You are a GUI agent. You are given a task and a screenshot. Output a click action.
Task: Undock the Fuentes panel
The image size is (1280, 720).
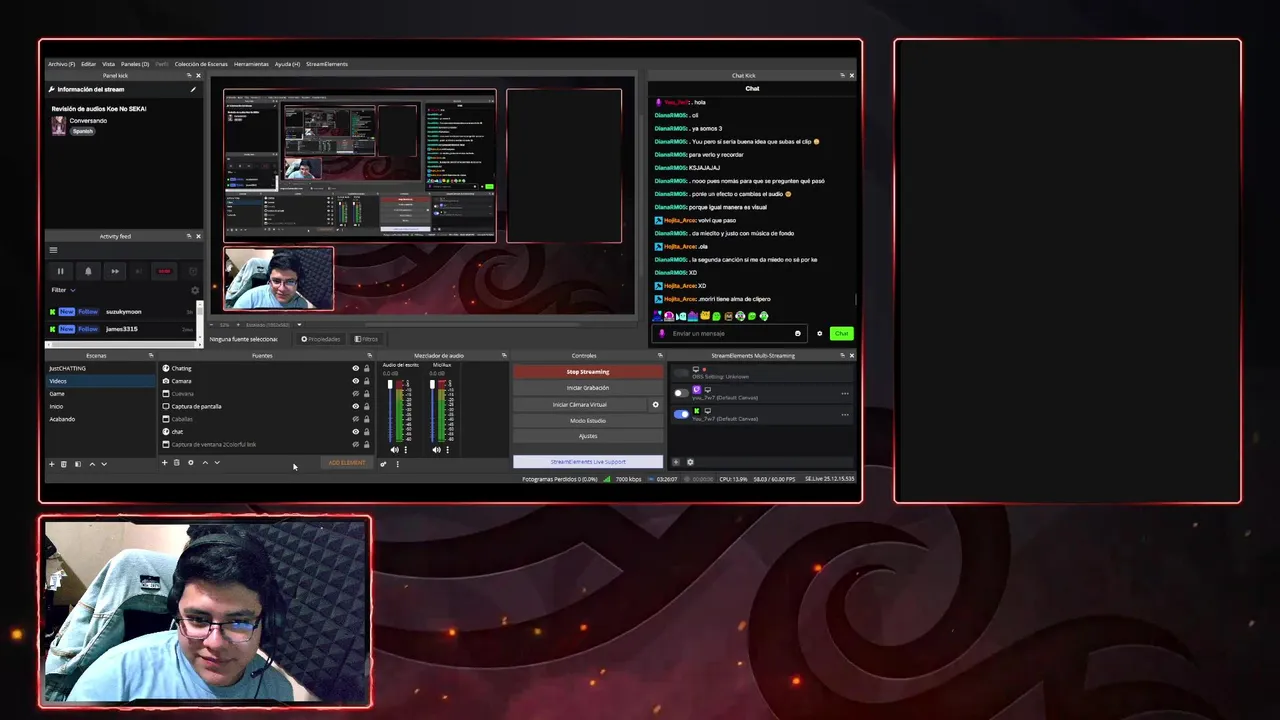[x=369, y=355]
